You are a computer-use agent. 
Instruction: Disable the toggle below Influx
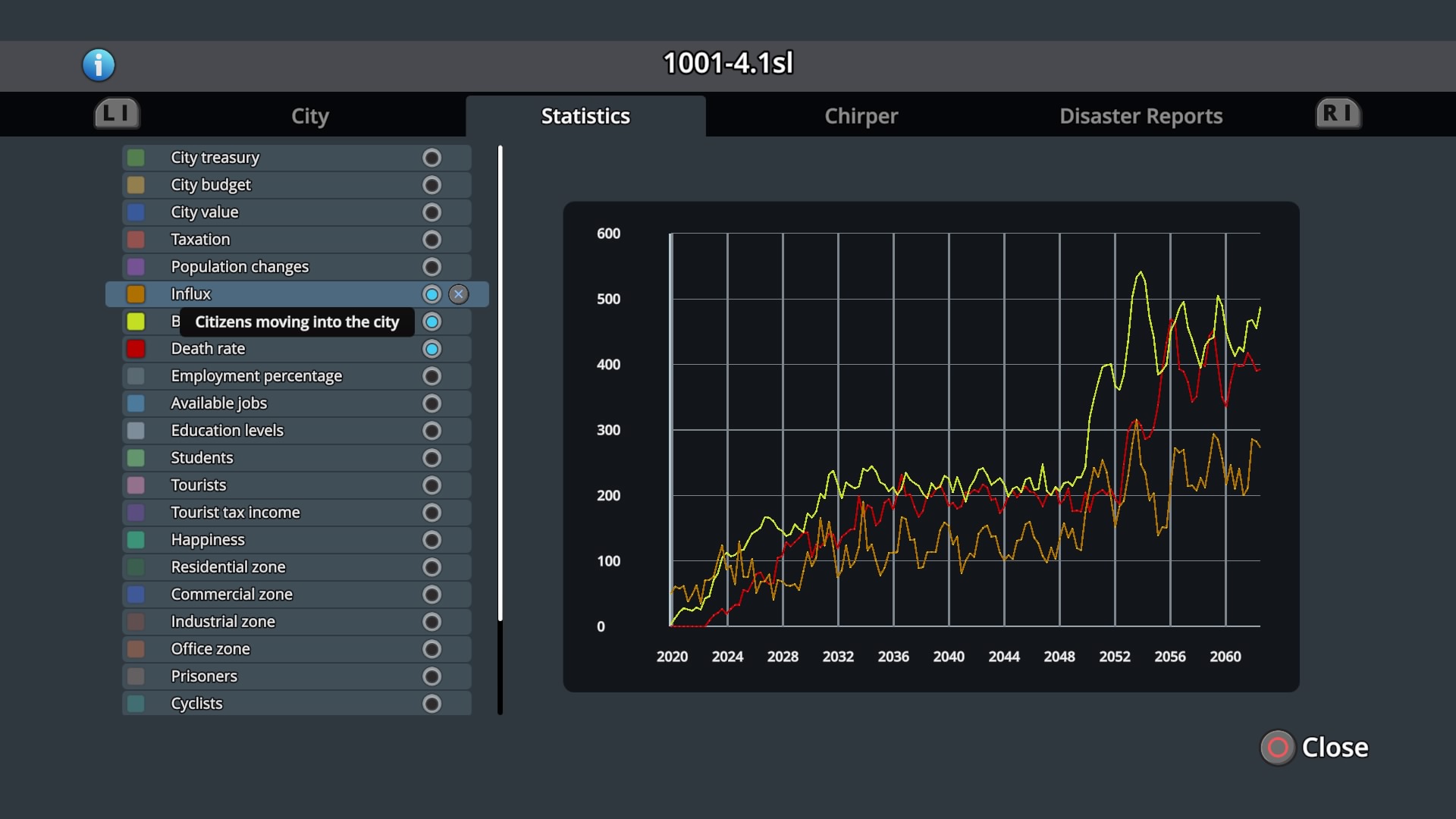431,322
